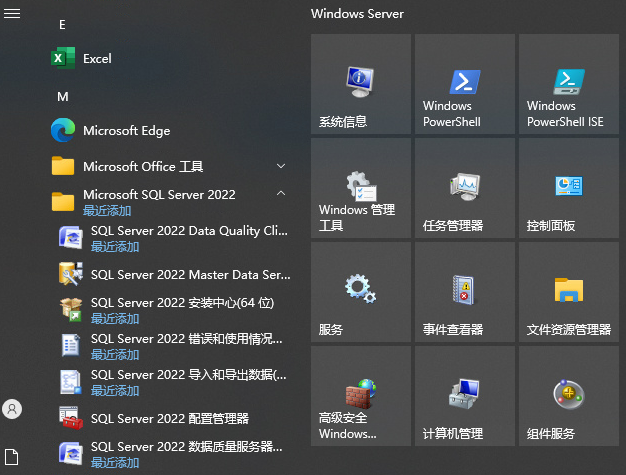
Task: Open the Windows 管理工具 tile
Action: (x=361, y=188)
